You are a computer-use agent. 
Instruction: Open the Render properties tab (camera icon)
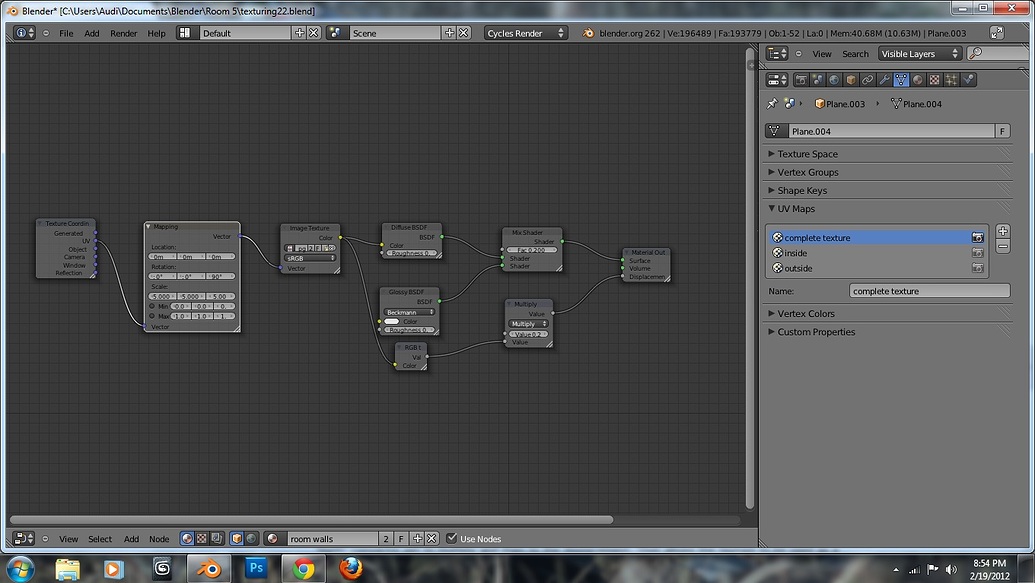(801, 80)
